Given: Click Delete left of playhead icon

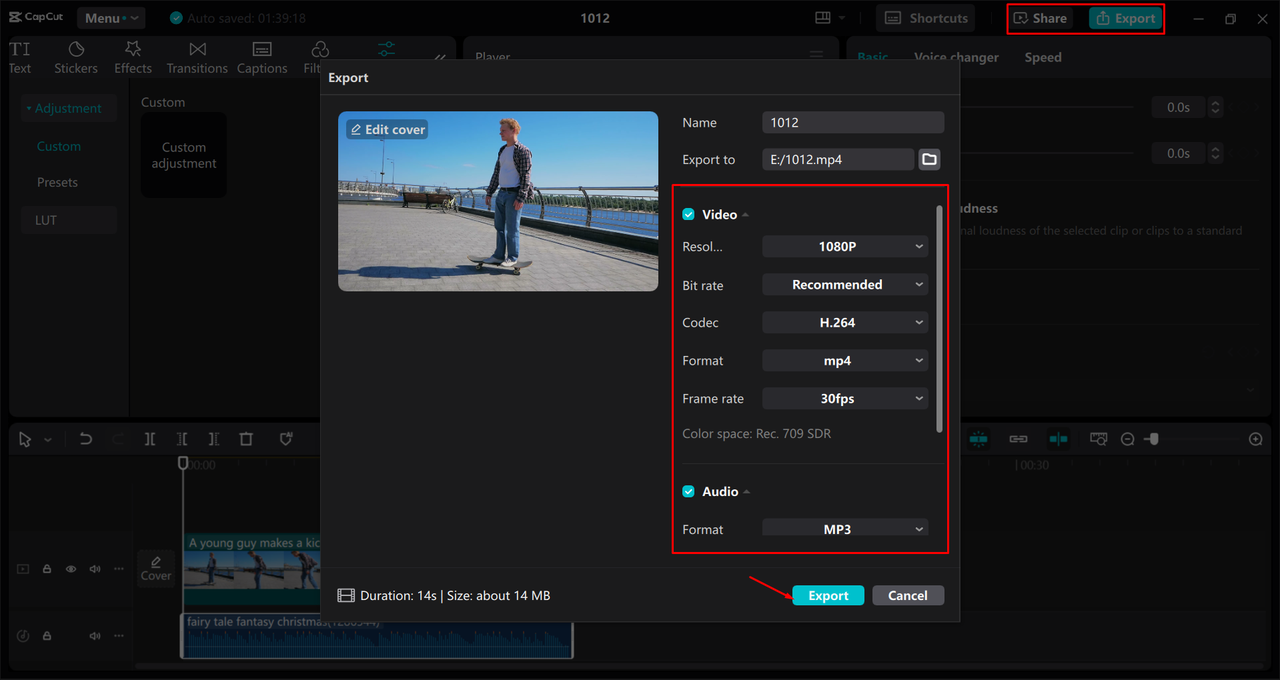Looking at the screenshot, I should pos(182,439).
